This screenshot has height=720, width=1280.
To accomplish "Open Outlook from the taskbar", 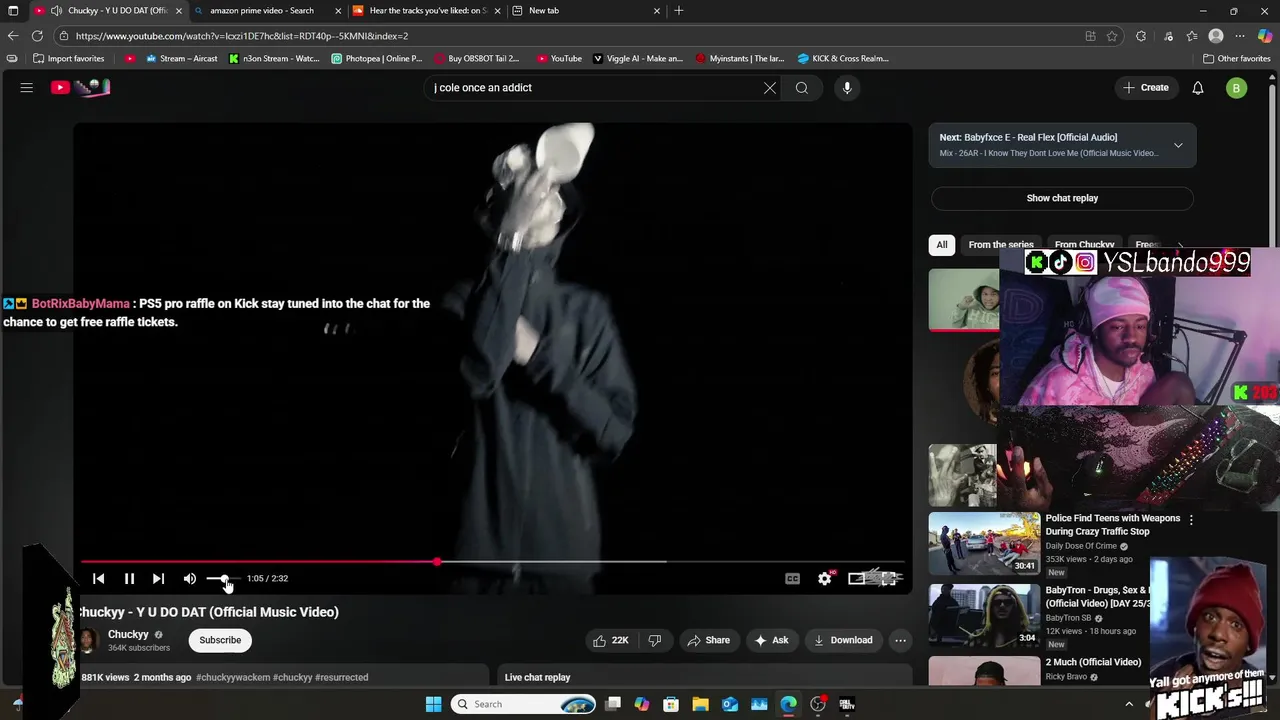I will tap(730, 704).
